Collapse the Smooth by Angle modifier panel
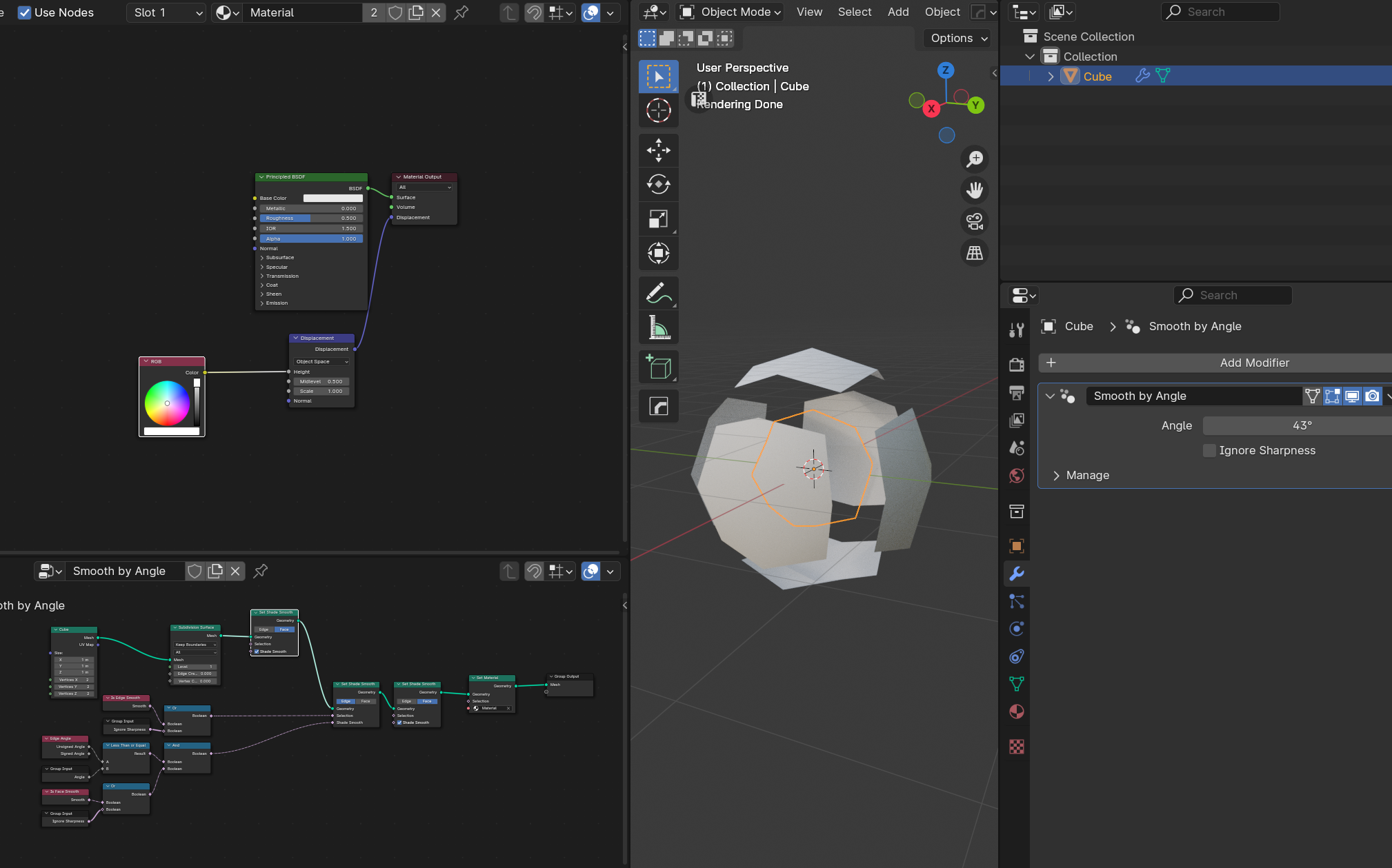1392x868 pixels. [1050, 396]
